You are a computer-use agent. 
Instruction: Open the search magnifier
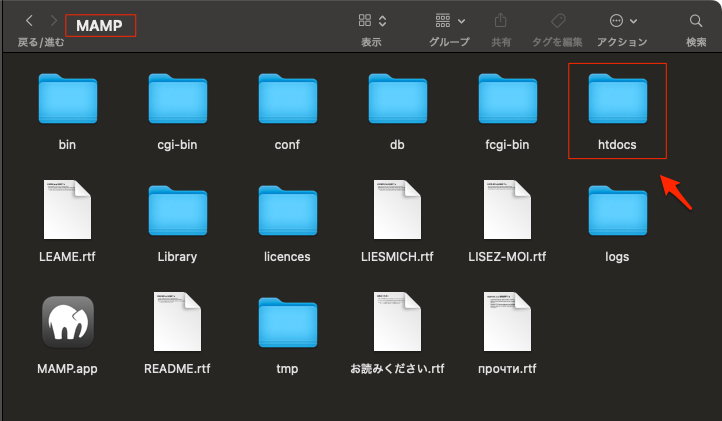pyautogui.click(x=696, y=21)
